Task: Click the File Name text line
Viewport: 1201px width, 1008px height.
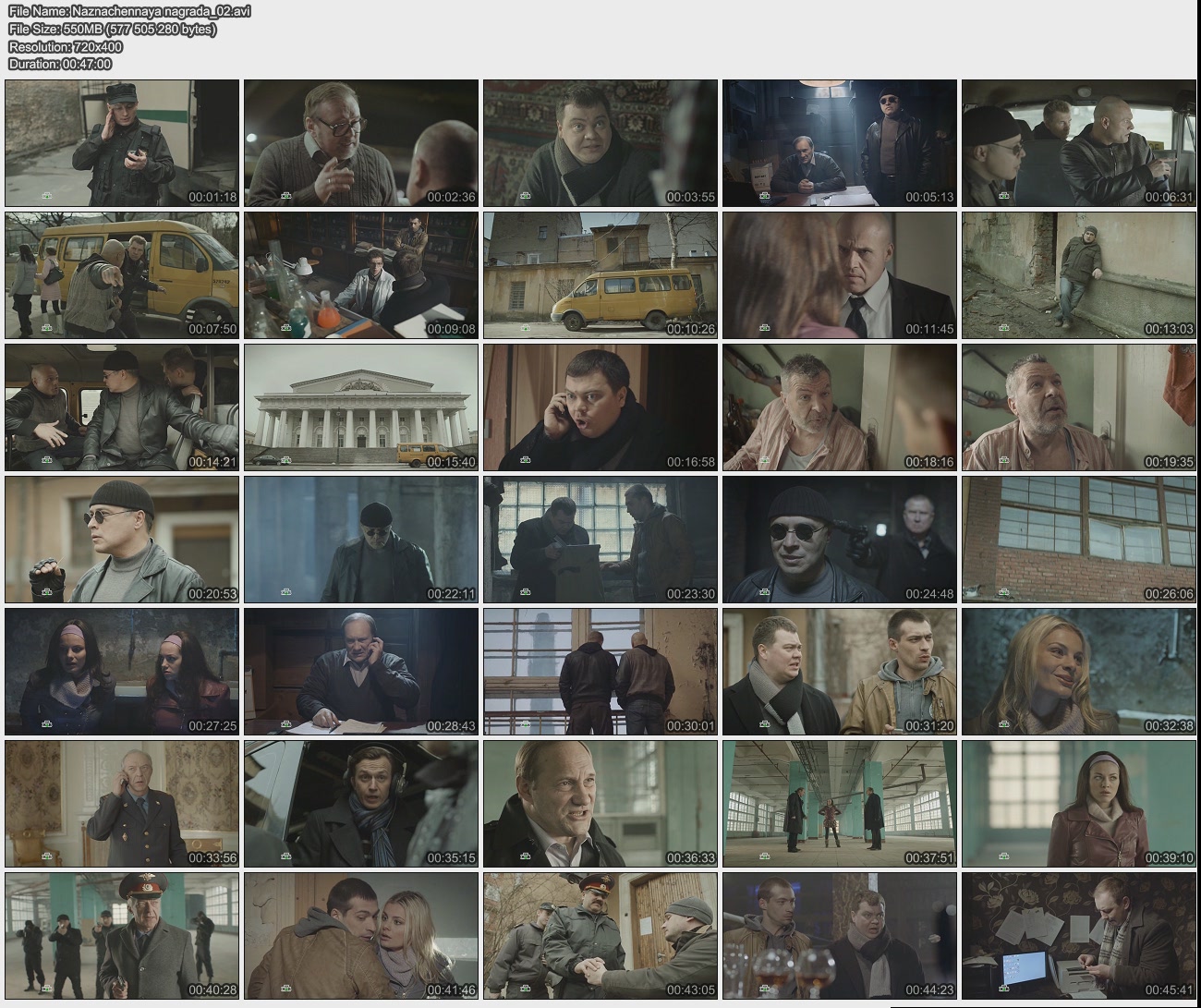Action: pos(128,11)
